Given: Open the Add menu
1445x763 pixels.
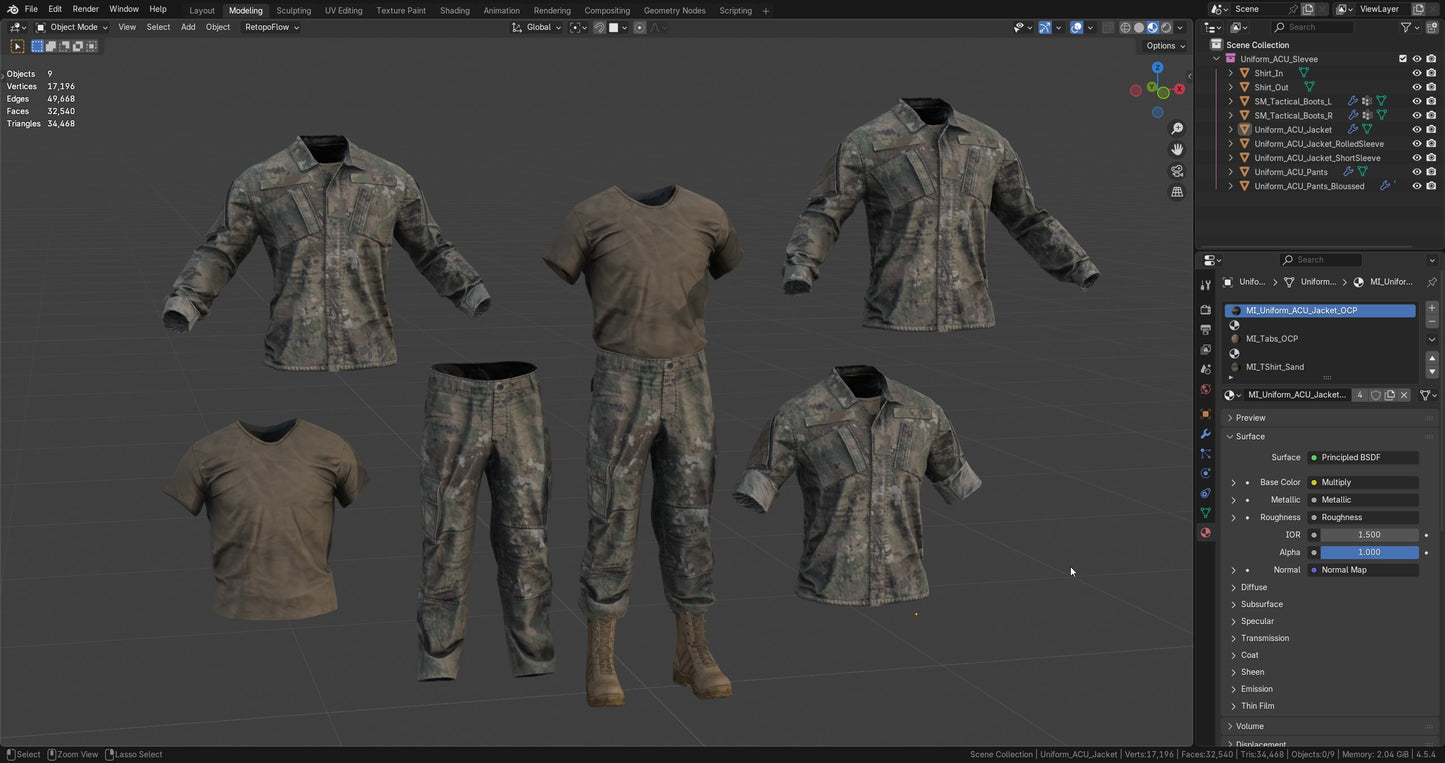Looking at the screenshot, I should click(188, 27).
